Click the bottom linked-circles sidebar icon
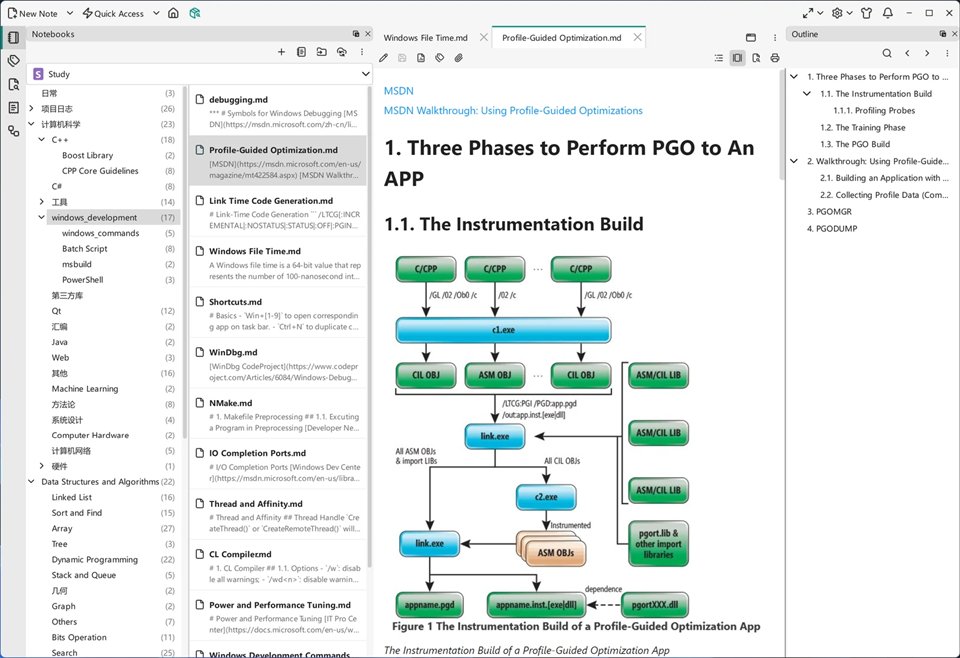Screen dimensions: 960x658 (13, 131)
